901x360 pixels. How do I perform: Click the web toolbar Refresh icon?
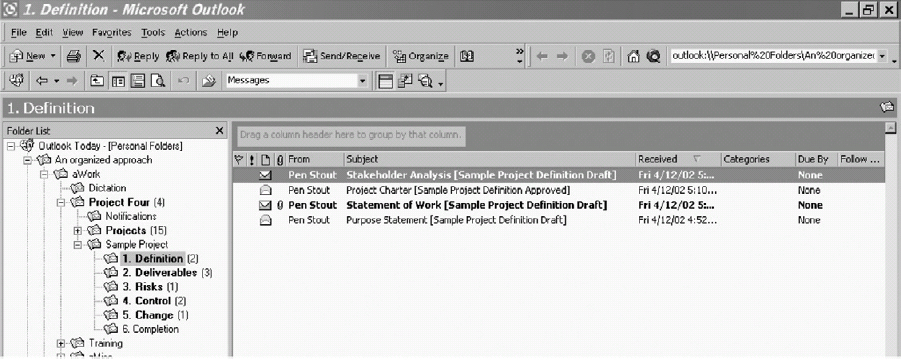tap(609, 56)
